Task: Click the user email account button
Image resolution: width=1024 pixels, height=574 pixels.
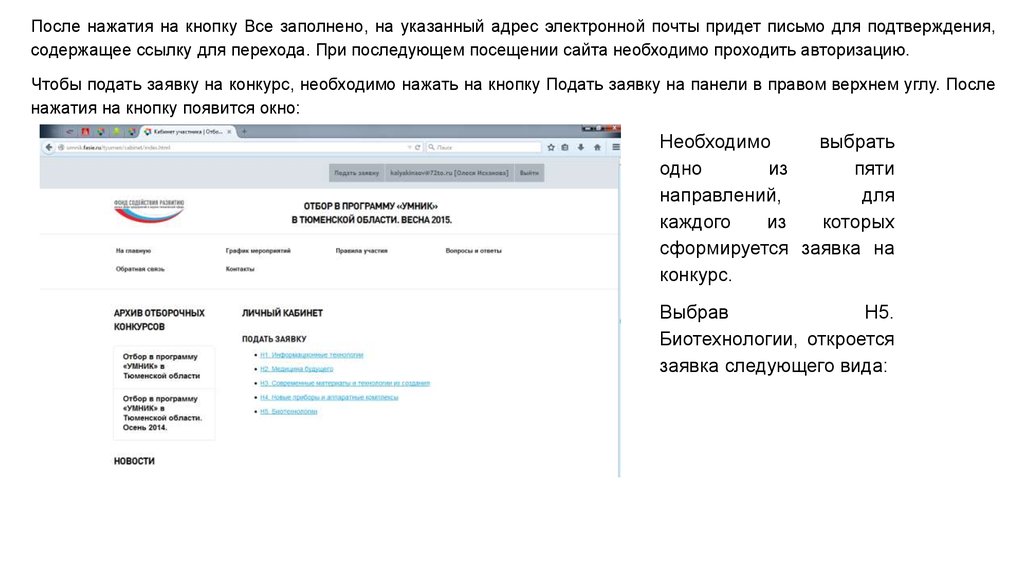Action: pyautogui.click(x=449, y=173)
